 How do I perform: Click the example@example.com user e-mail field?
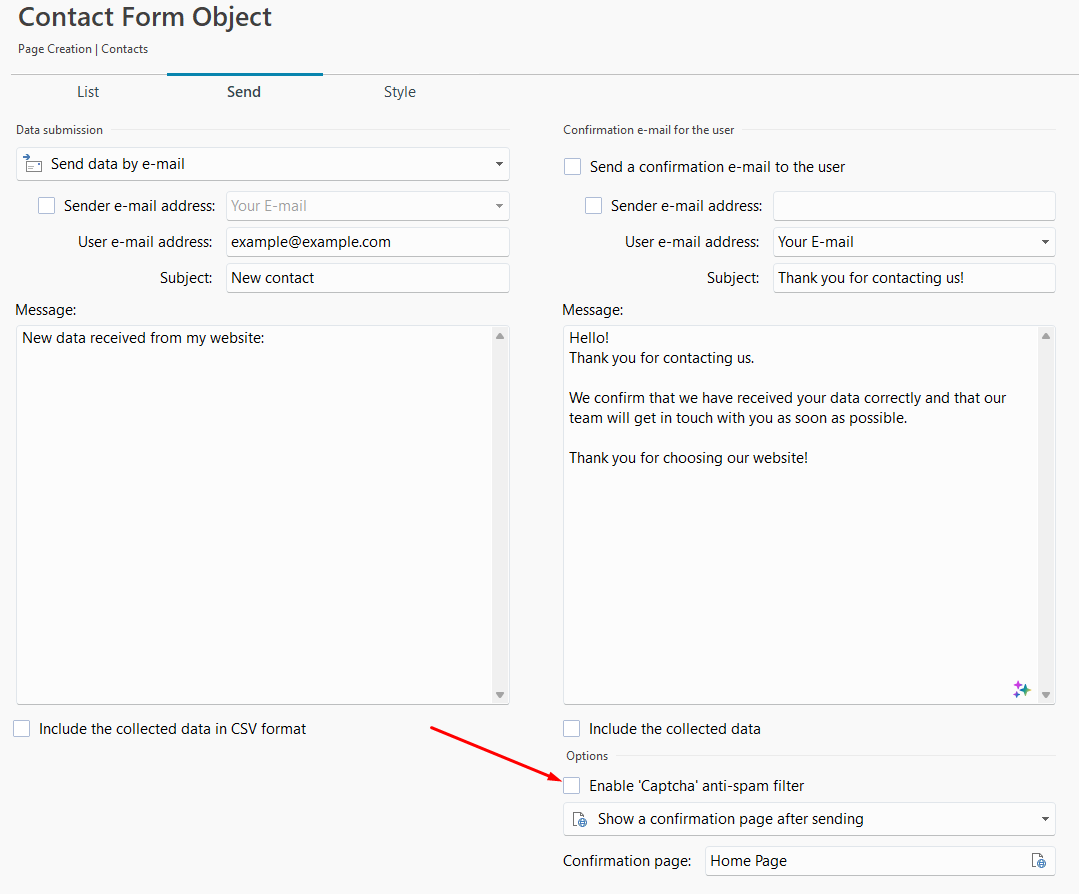[367, 242]
